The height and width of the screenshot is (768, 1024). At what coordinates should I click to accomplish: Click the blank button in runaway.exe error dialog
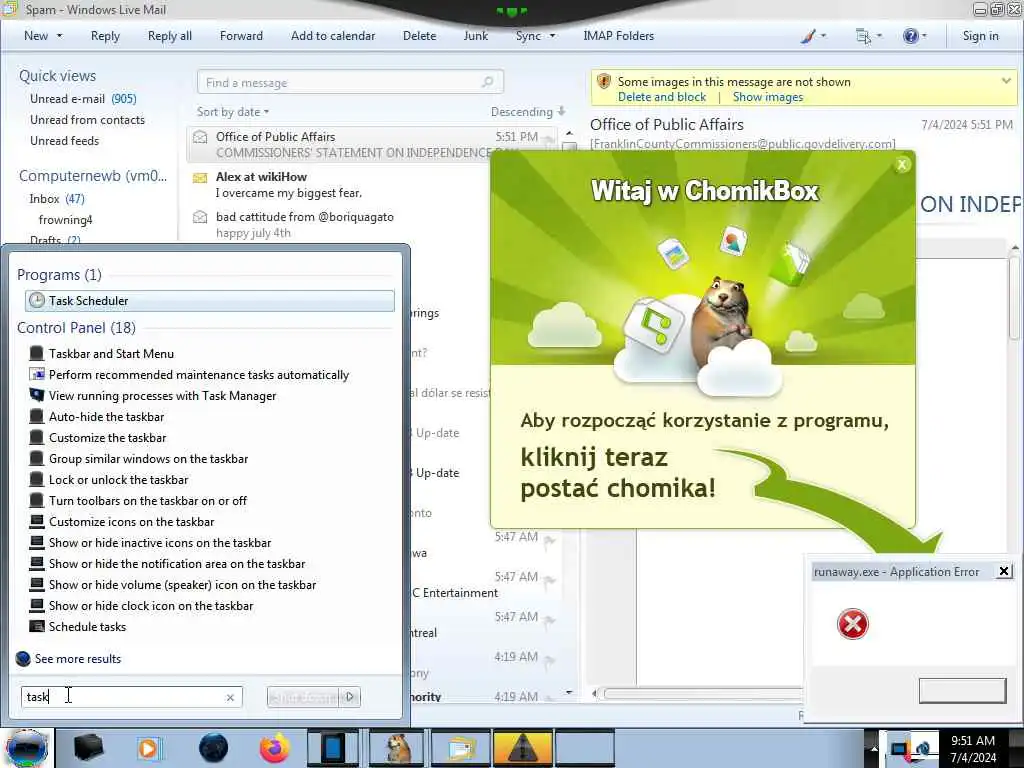coord(962,690)
